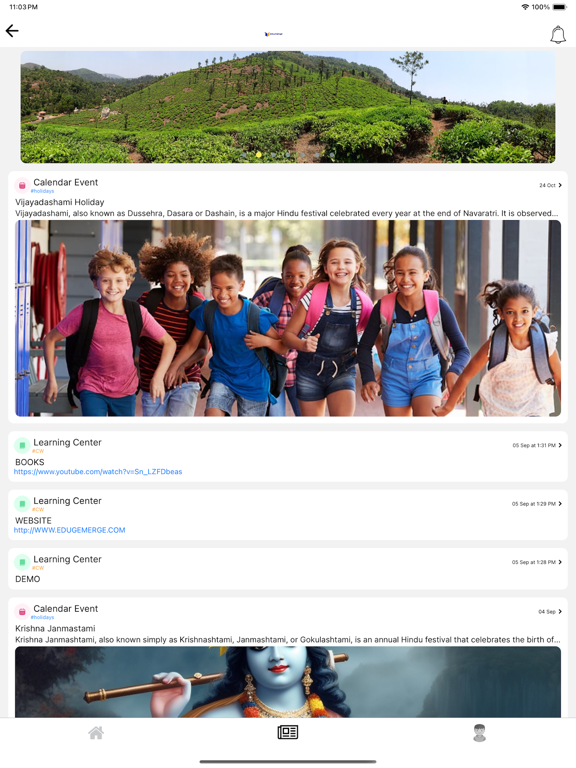Image resolution: width=576 pixels, height=768 pixels.
Task: Tap the #CW tag on the WEBSITE post
Action: 38,509
